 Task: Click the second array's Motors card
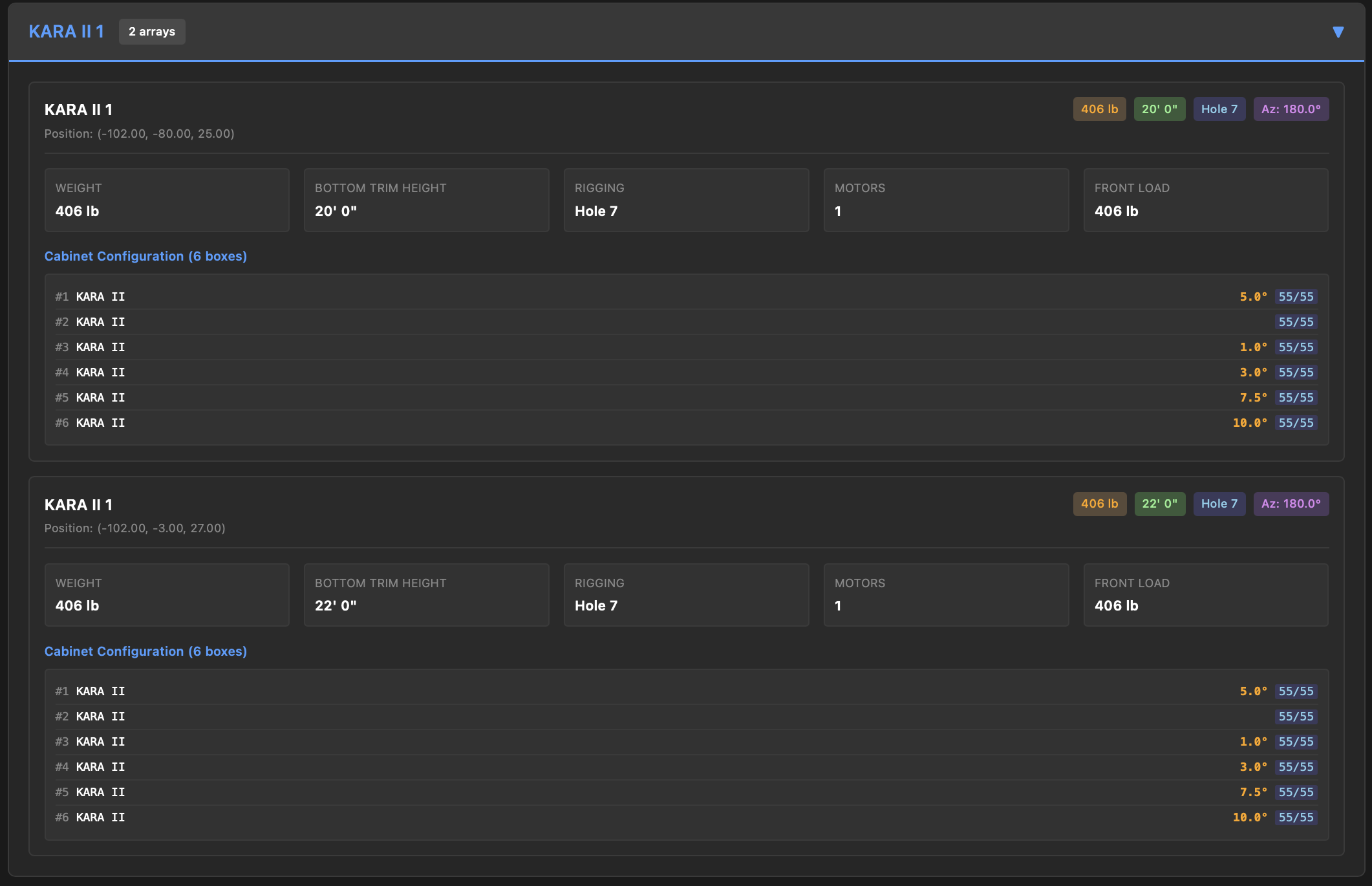[946, 594]
